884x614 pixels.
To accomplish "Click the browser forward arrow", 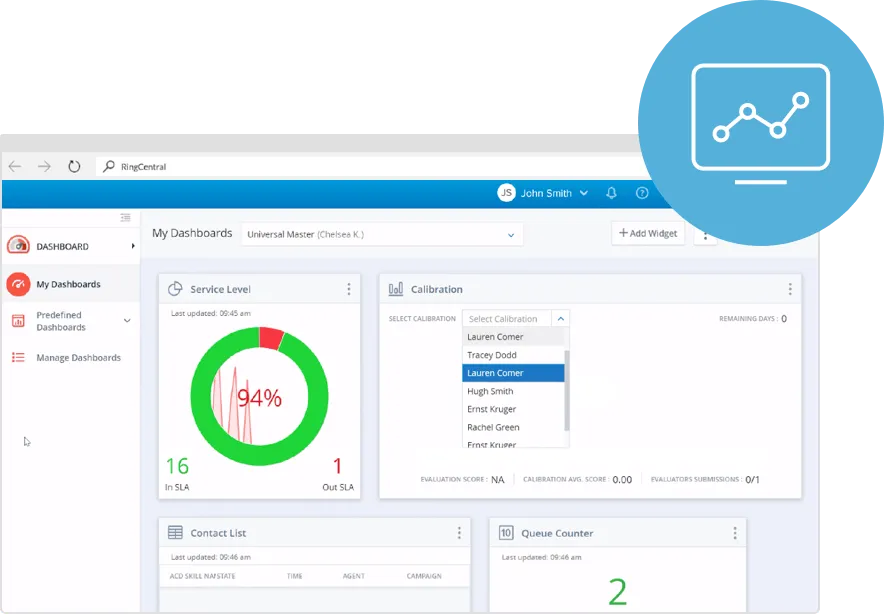I will [44, 167].
